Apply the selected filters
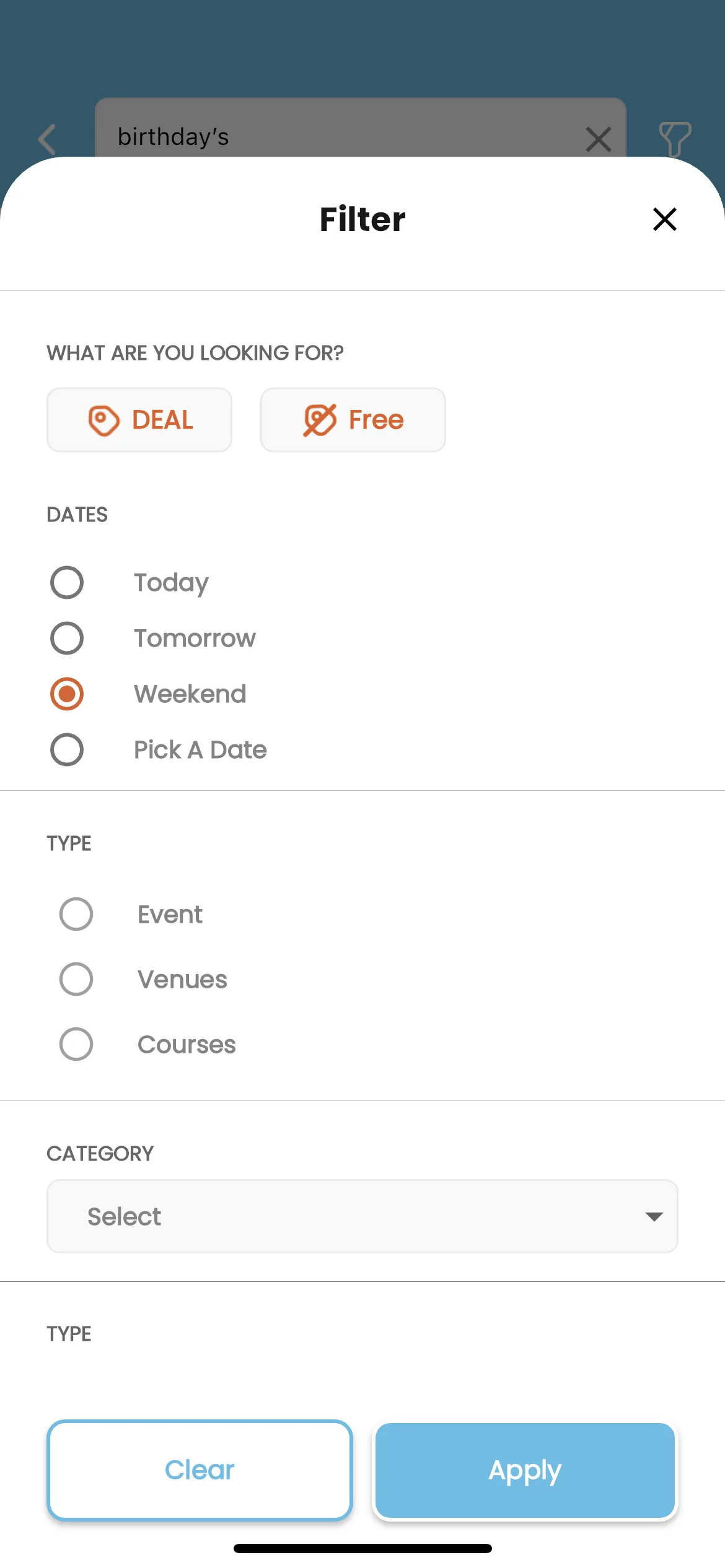Screen dimensions: 725x1568 pyautogui.click(x=525, y=1470)
